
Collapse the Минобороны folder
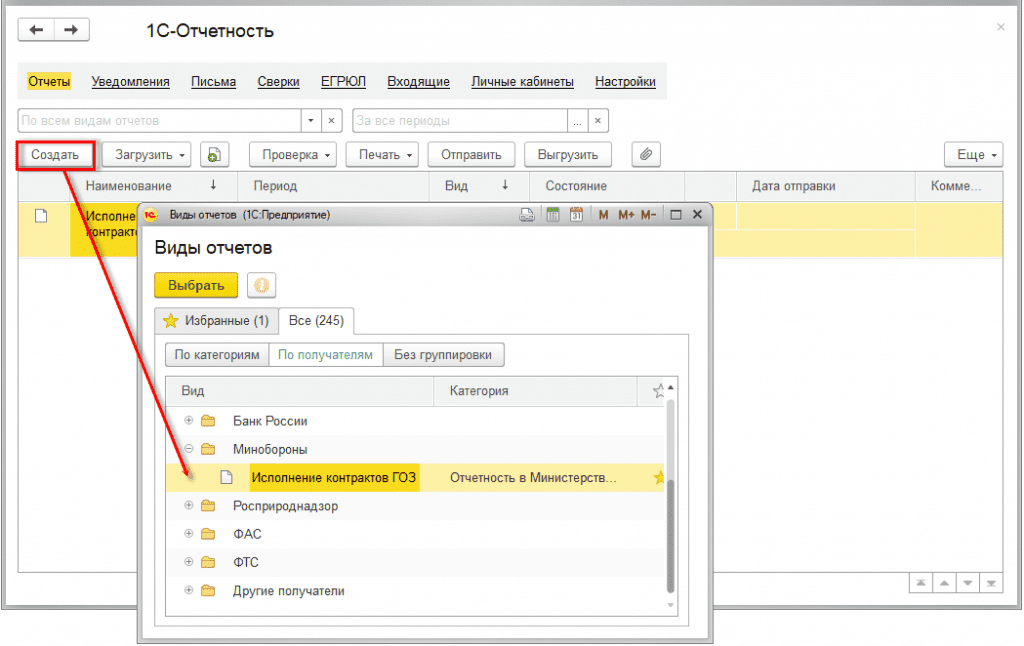click(x=189, y=449)
